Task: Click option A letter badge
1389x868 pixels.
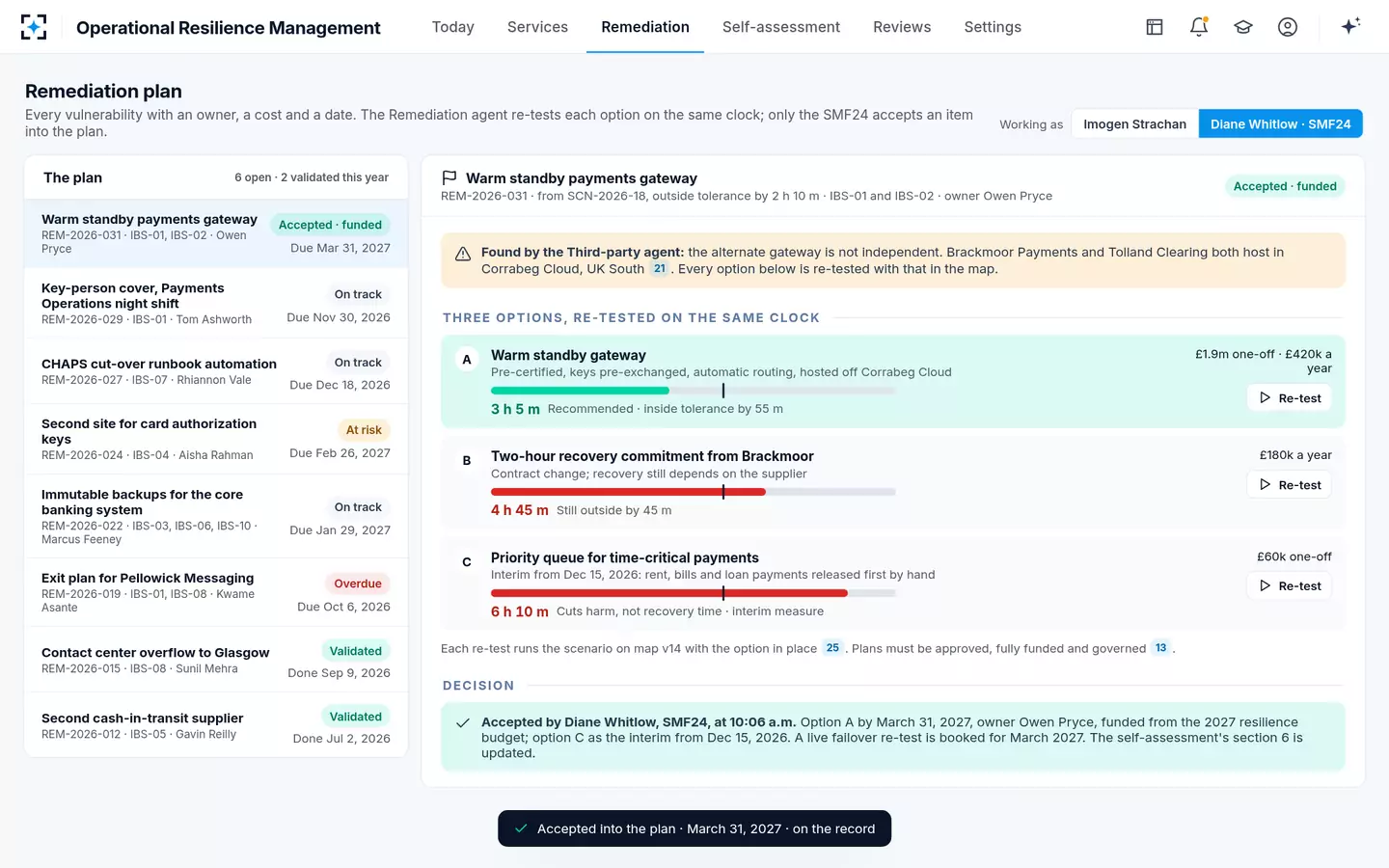Action: [x=467, y=360]
